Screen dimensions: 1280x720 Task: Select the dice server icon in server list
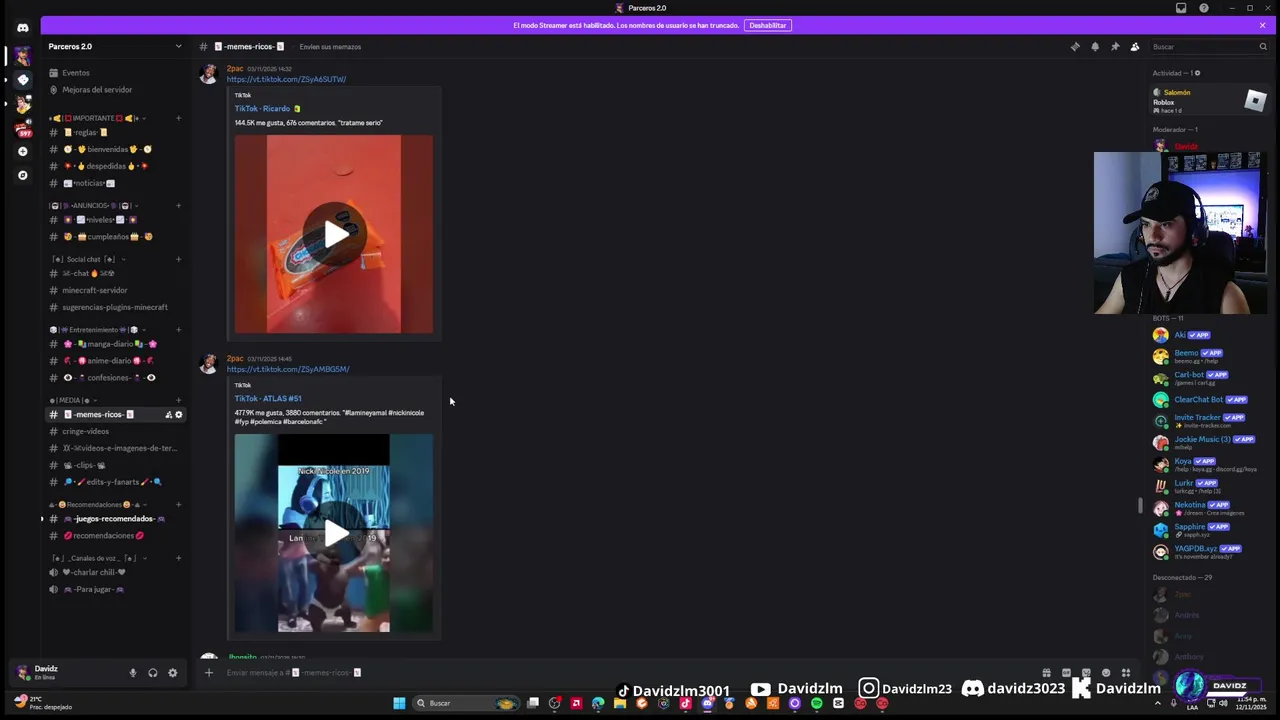point(22,80)
